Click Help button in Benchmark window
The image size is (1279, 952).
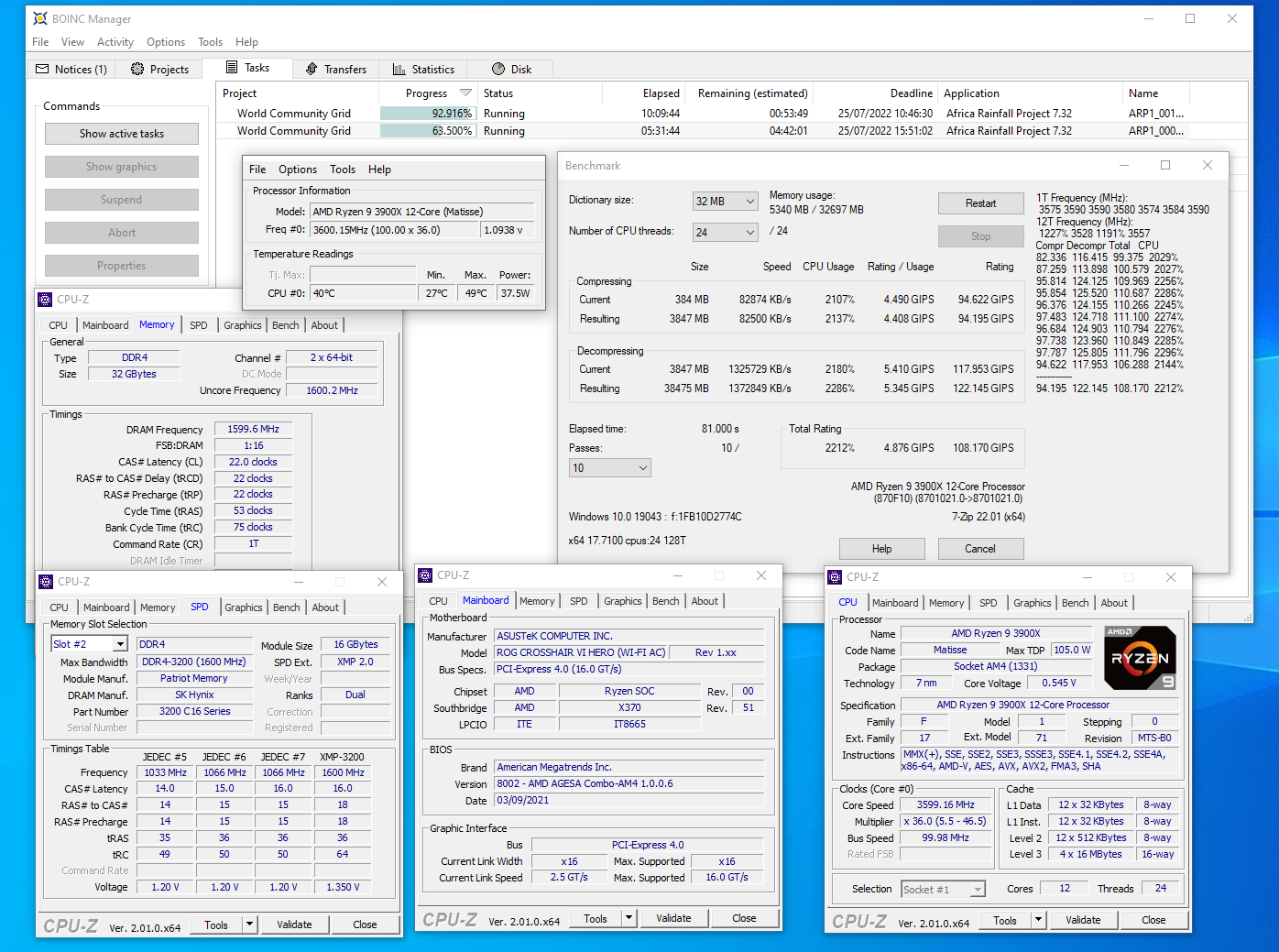(x=881, y=549)
